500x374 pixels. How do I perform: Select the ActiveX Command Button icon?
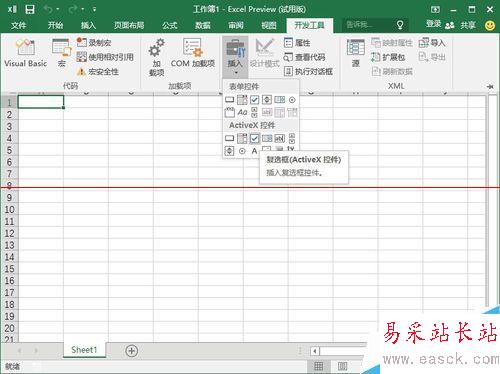pos(230,138)
